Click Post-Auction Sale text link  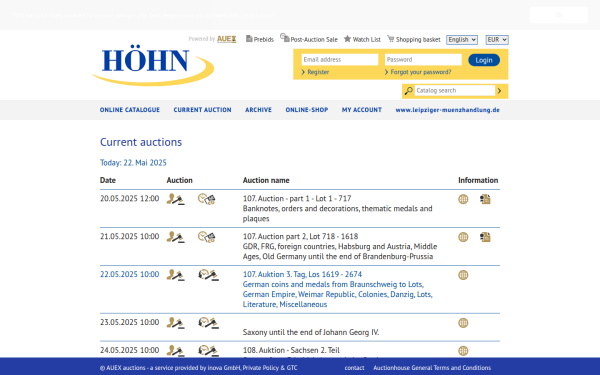pyautogui.click(x=314, y=39)
